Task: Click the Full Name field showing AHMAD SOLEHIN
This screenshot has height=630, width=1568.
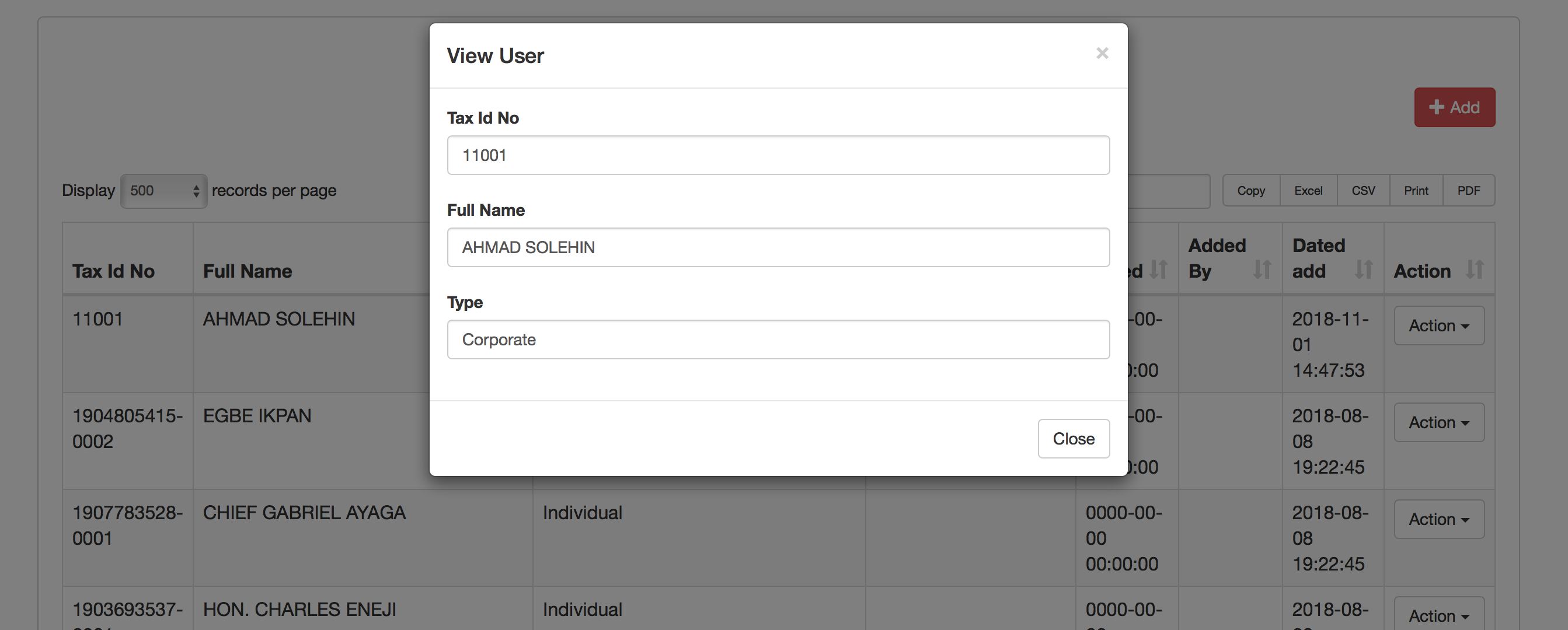Action: pyautogui.click(x=778, y=247)
